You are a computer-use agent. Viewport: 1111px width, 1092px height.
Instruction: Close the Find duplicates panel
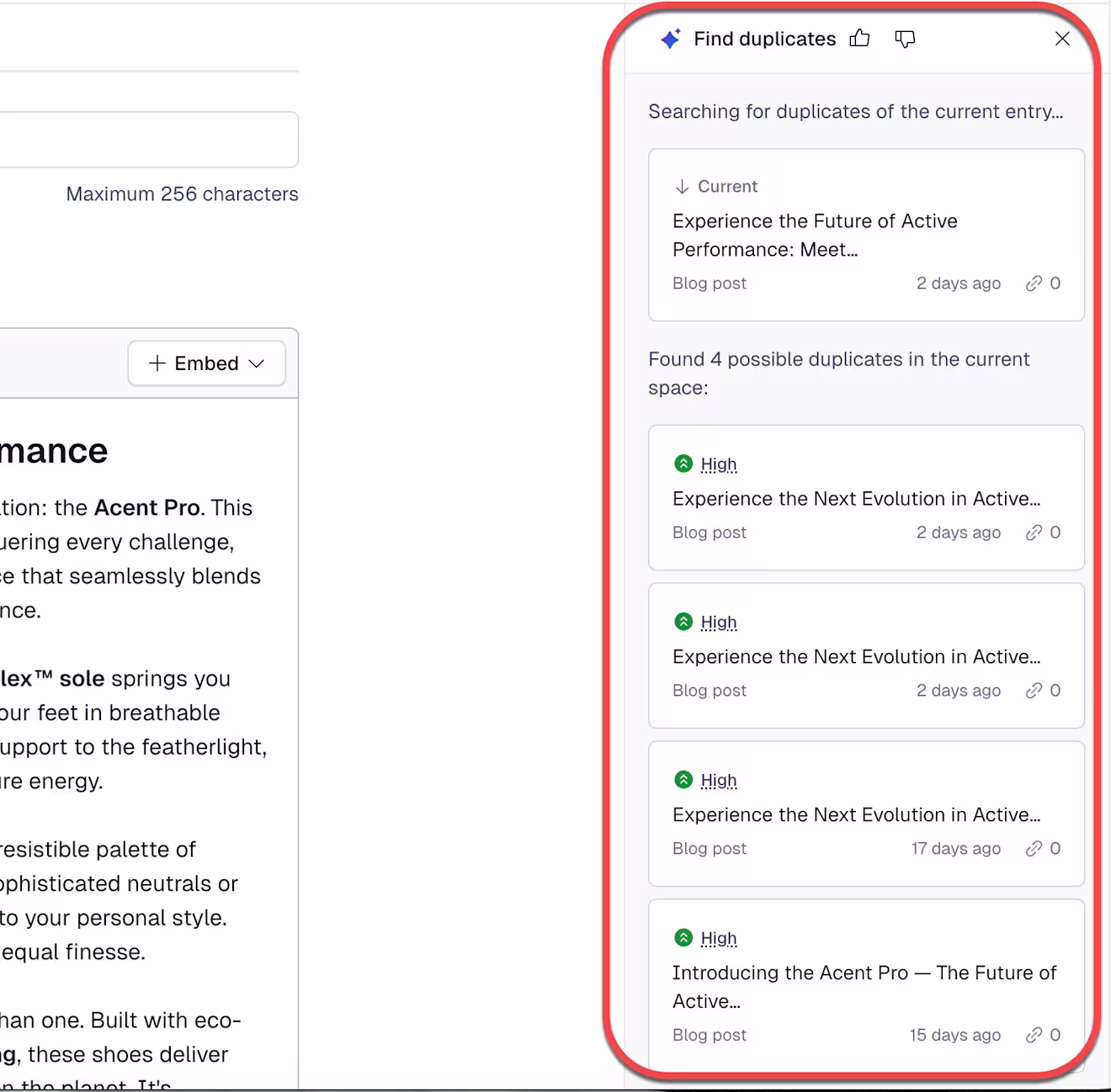coord(1062,39)
